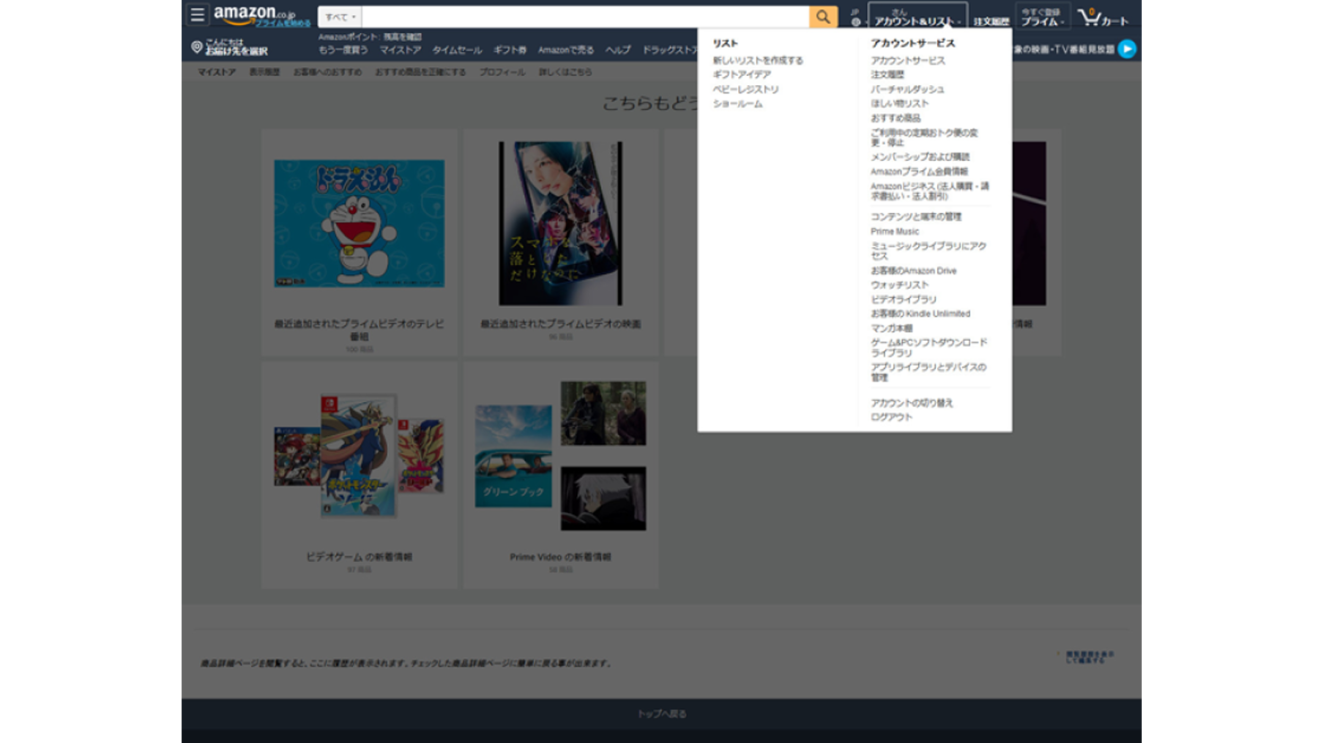Screen dimensions: 1320x743
Task: Open おすすめ商品 in the account menu
Action: pos(896,118)
